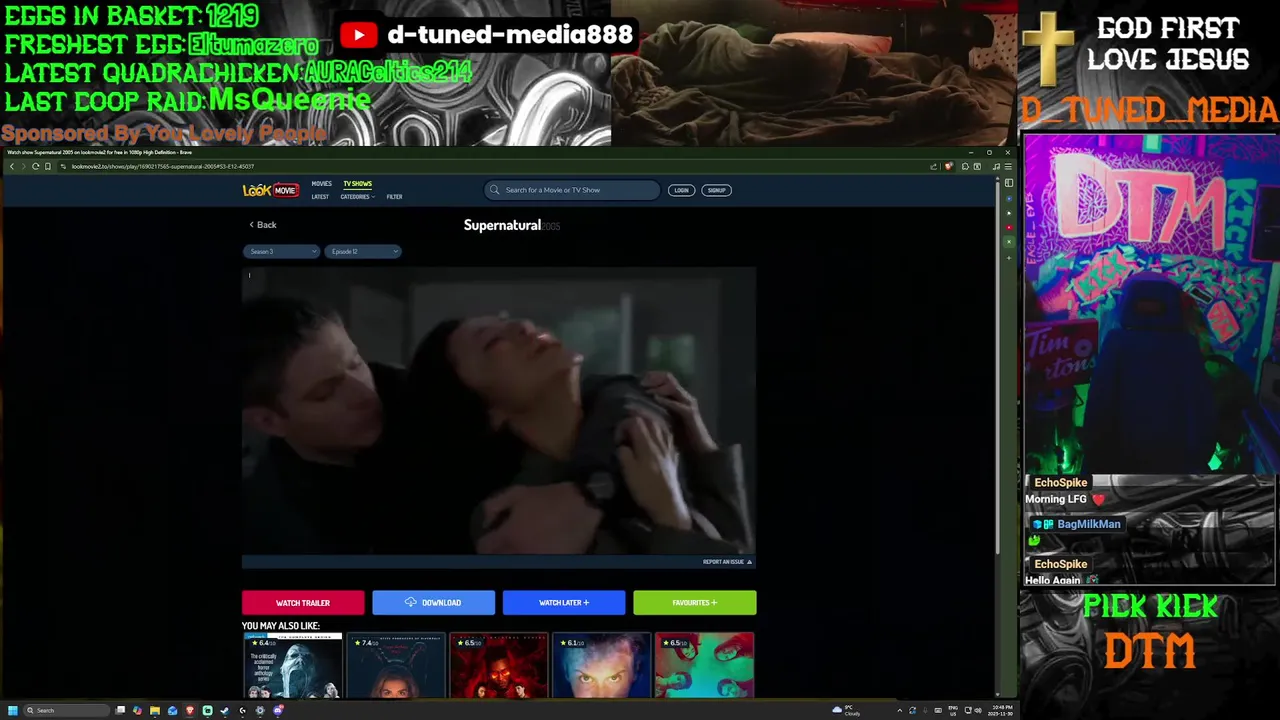Click the magnifier icon in the search field
Image resolution: width=1280 pixels, height=720 pixels.
(x=494, y=190)
